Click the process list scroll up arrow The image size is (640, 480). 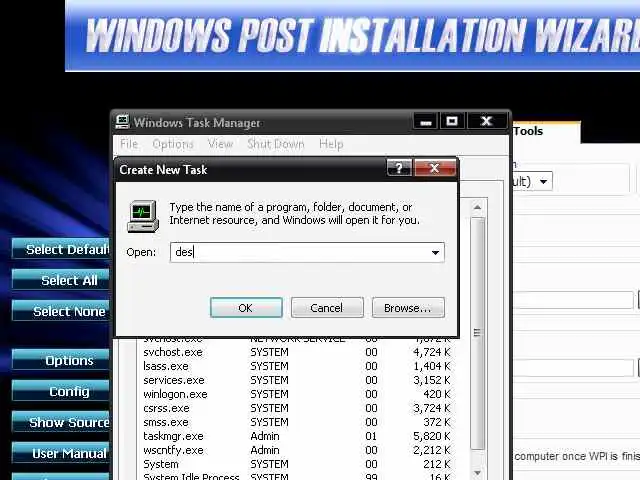(x=478, y=207)
